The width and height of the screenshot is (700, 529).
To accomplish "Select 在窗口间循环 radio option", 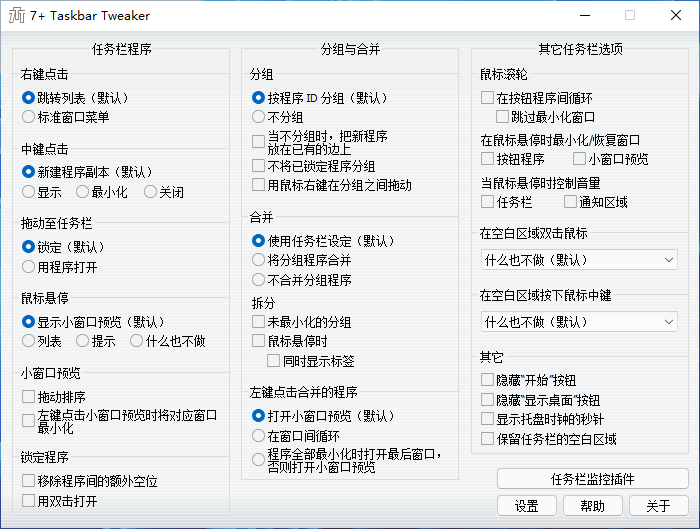I will (258, 436).
